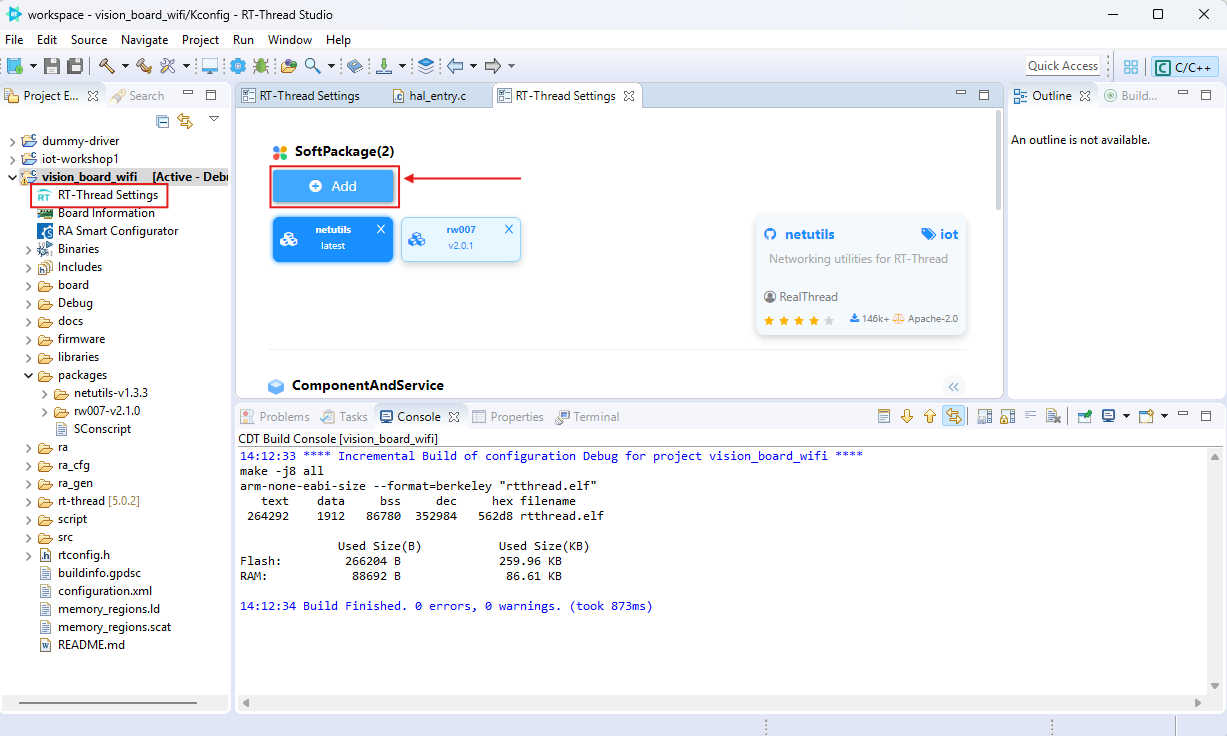
Task: Switch to the hal_entry.c editor tab
Action: click(437, 96)
